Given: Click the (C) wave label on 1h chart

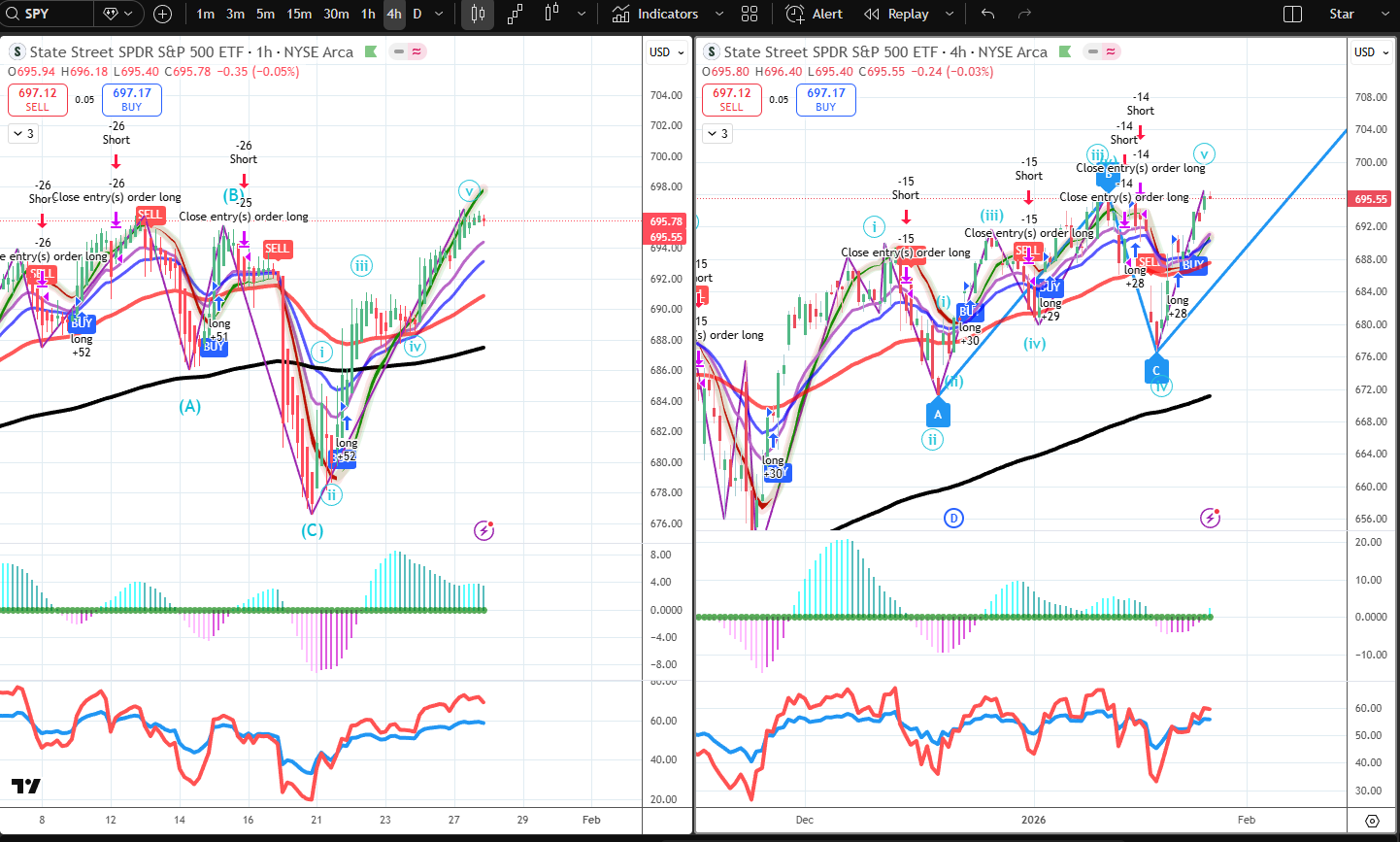Looking at the screenshot, I should coord(312,530).
